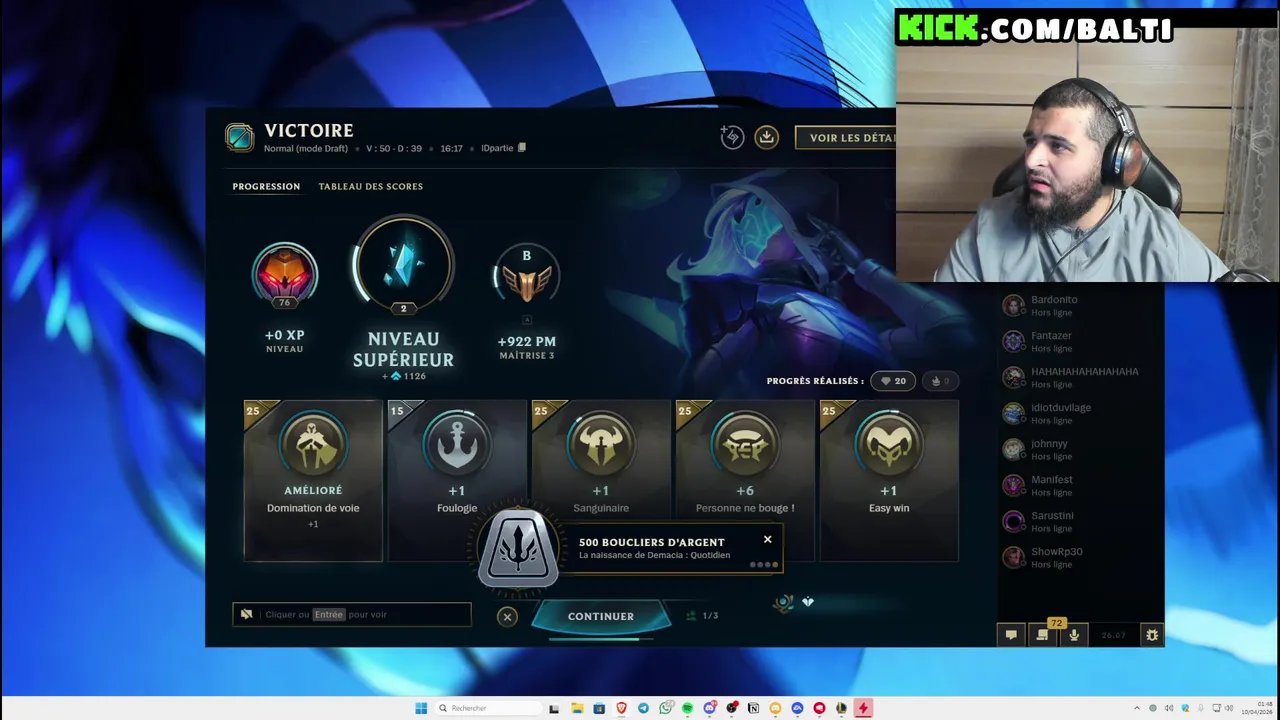
Task: Click the advanced stats icon beside download
Action: coord(732,137)
